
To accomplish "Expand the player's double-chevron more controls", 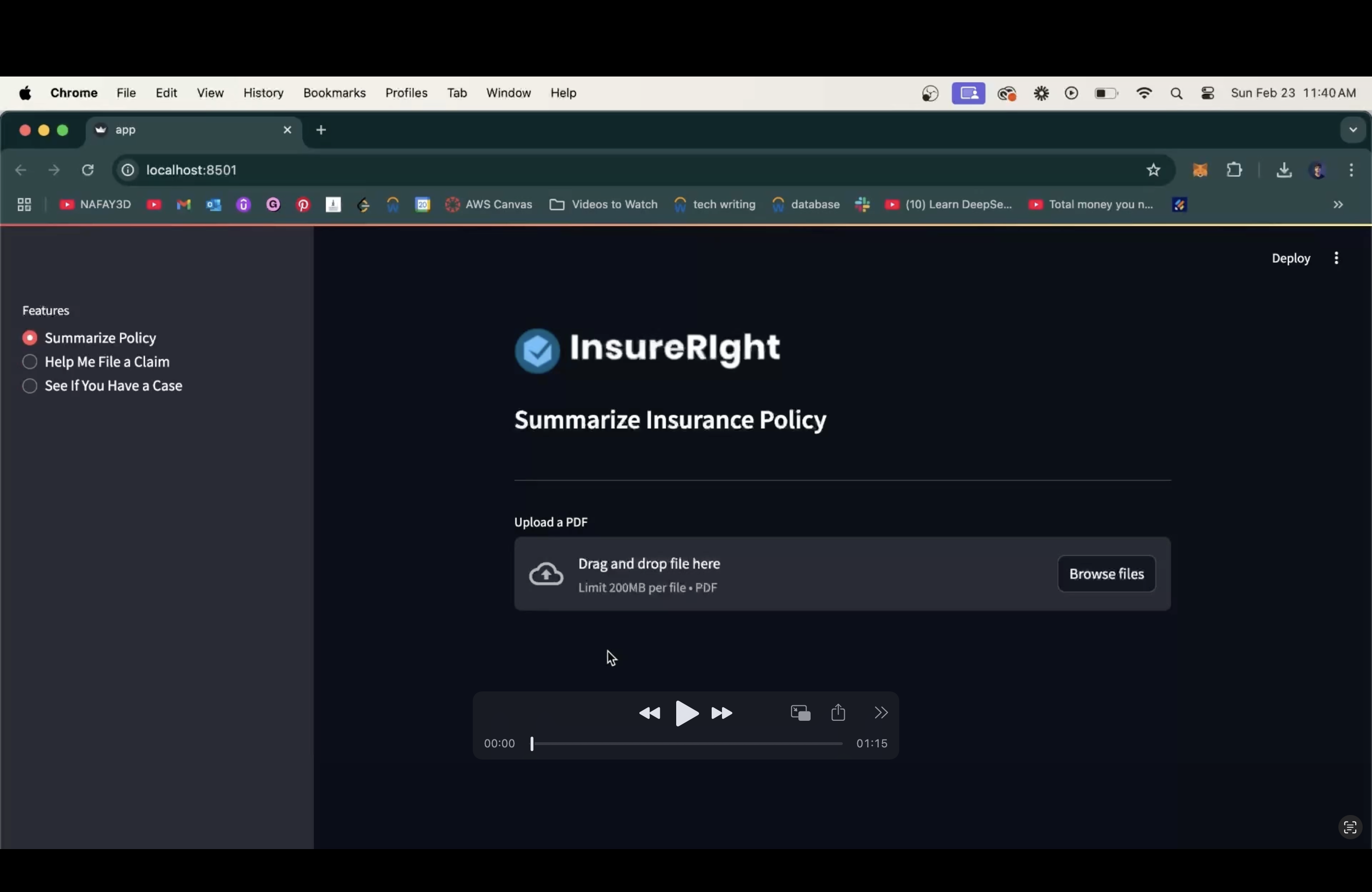I will (x=881, y=713).
